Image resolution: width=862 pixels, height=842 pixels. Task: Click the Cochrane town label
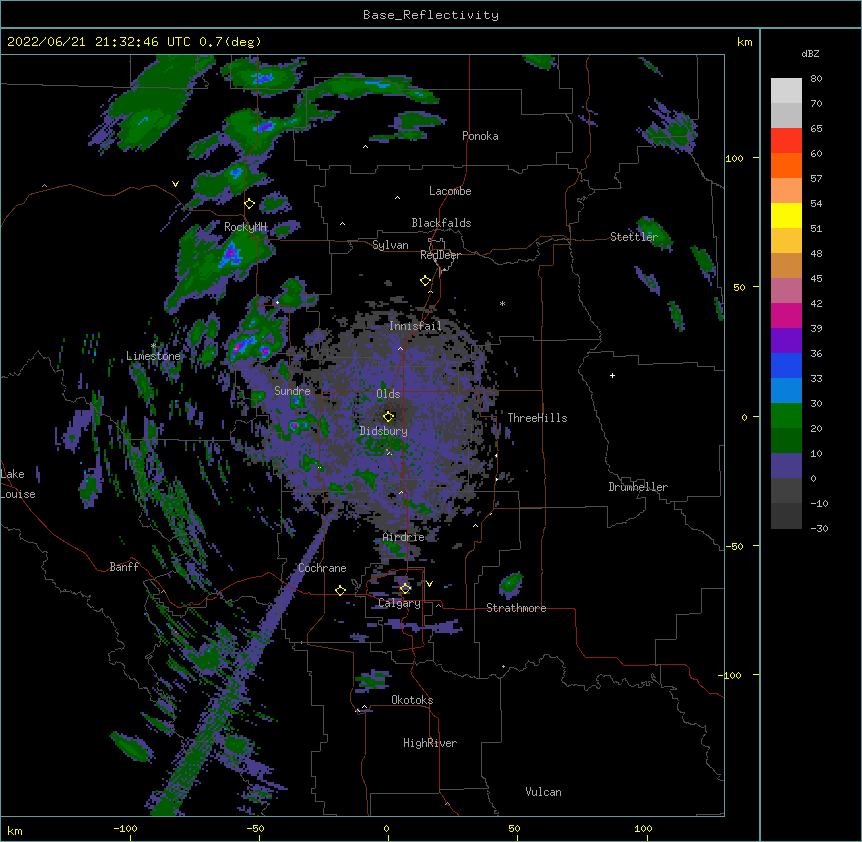click(322, 568)
